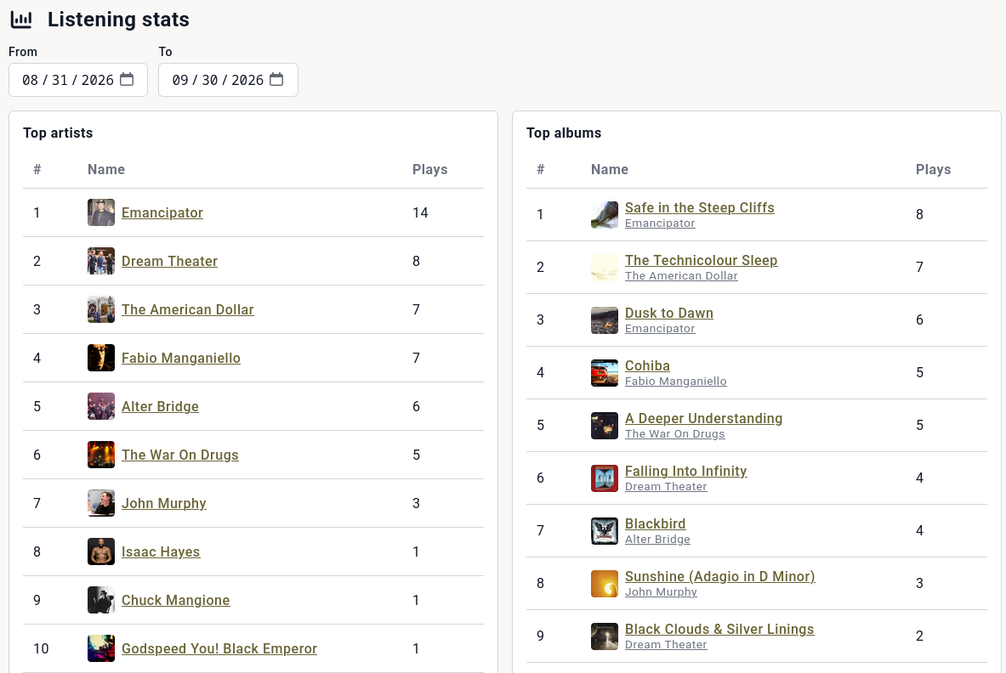Screen dimensions: 1006x673
Task: Click the Blackbird album cover
Action: 604,531
